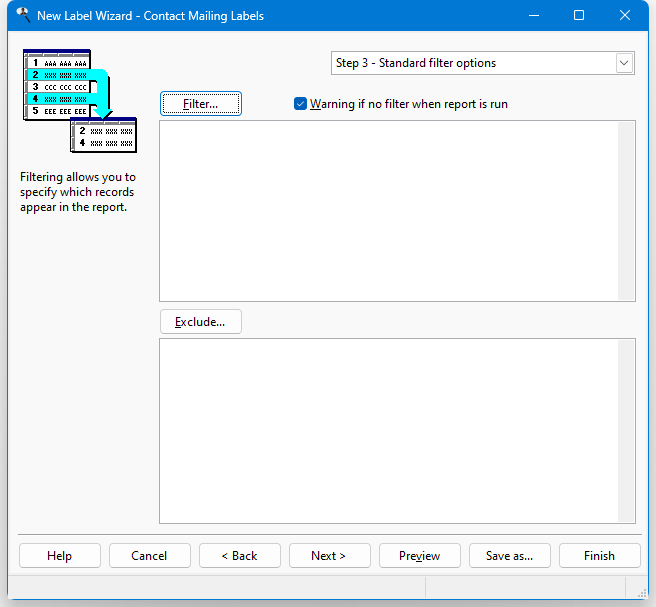Click inside the empty filter criteria list
656x607 pixels.
pyautogui.click(x=388, y=210)
